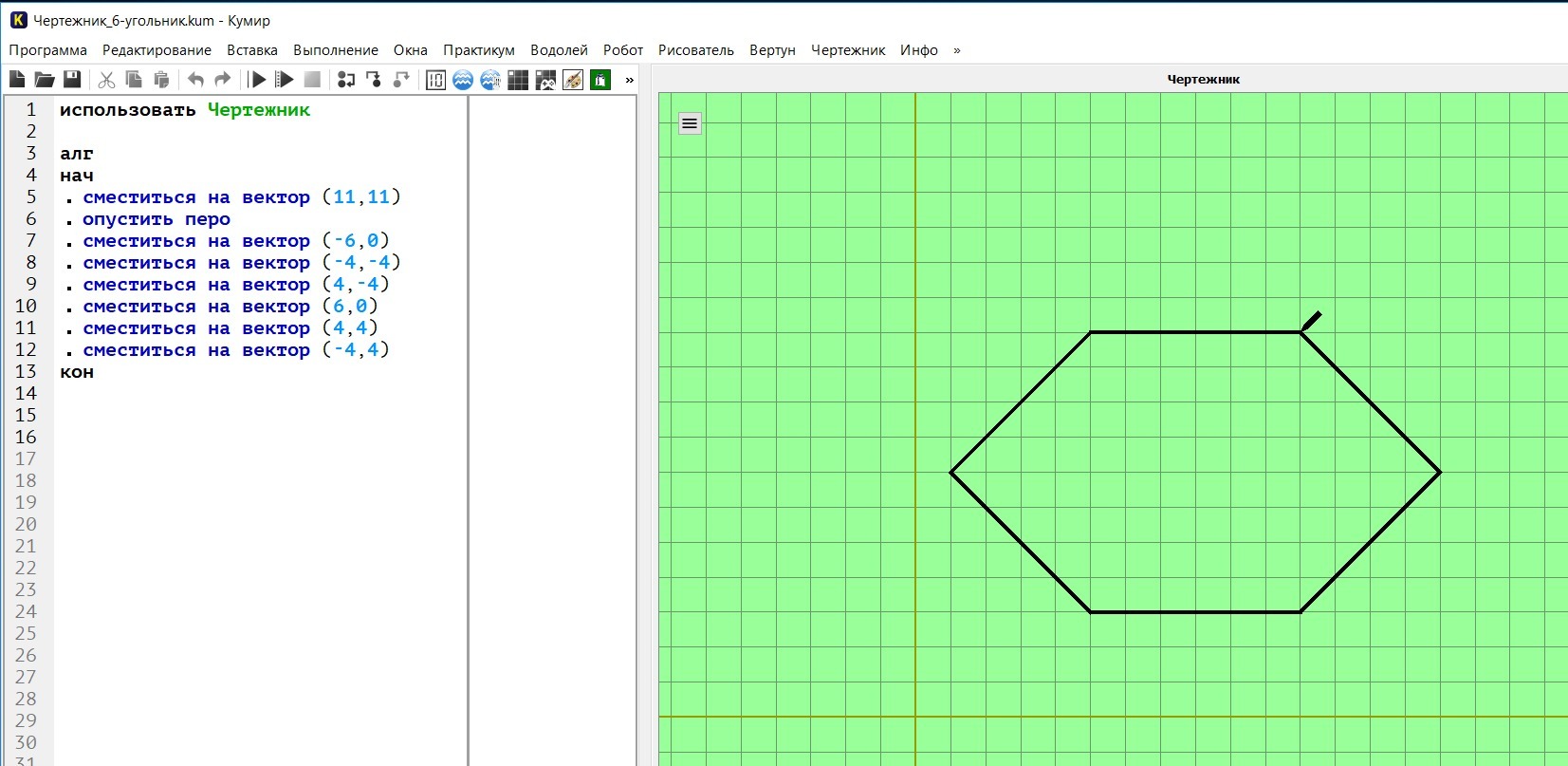The width and height of the screenshot is (1568, 766).
Task: Open the Выполнение menu
Action: click(336, 50)
